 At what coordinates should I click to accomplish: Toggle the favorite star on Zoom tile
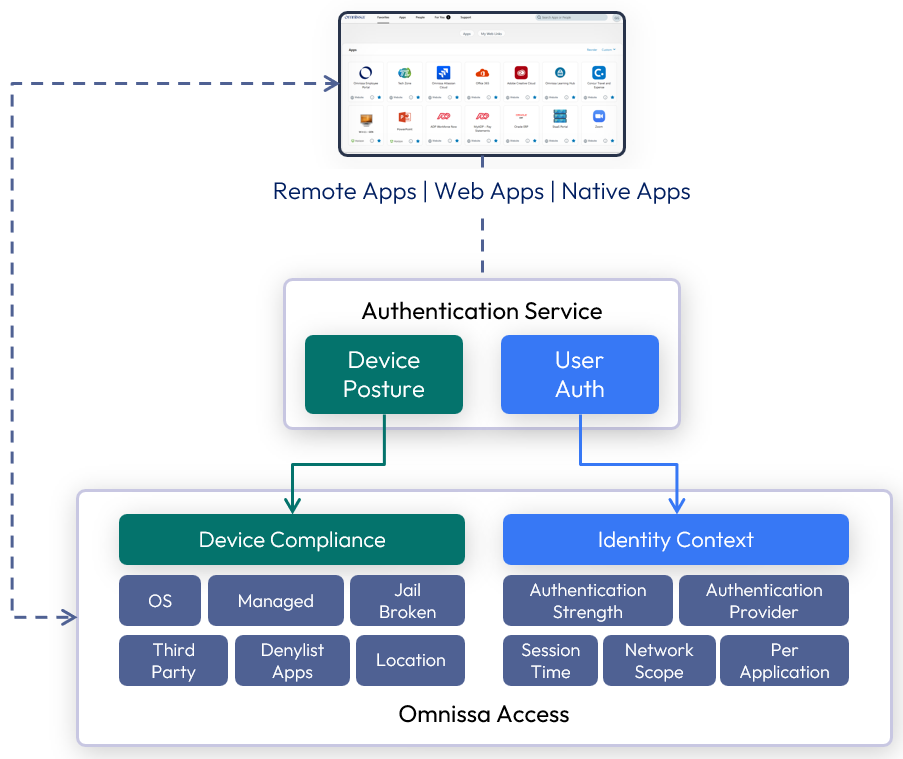(x=611, y=141)
